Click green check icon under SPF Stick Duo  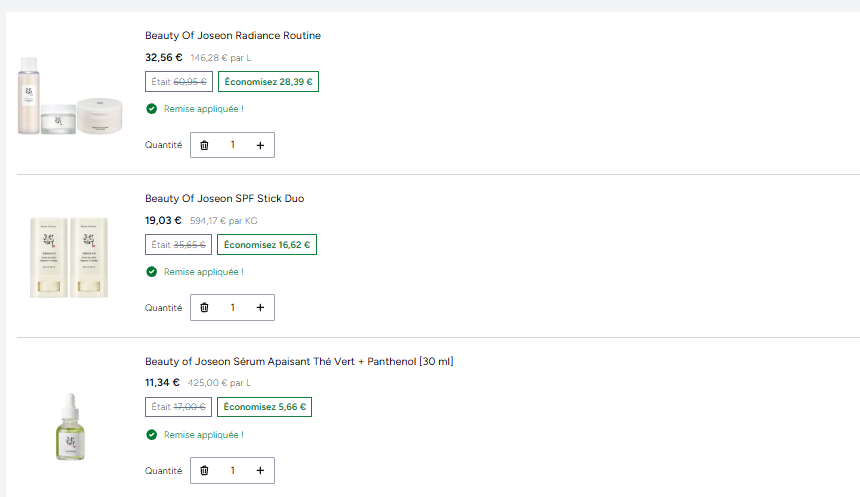[151, 272]
